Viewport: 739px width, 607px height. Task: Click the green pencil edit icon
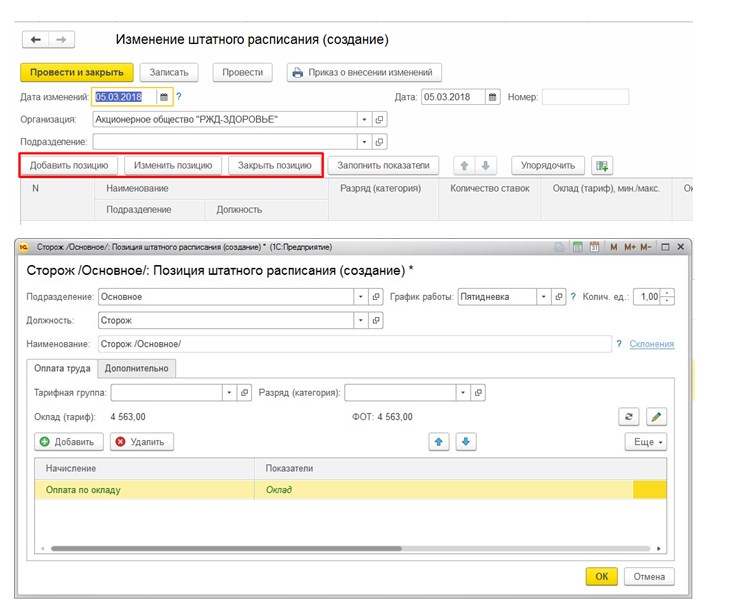(656, 416)
